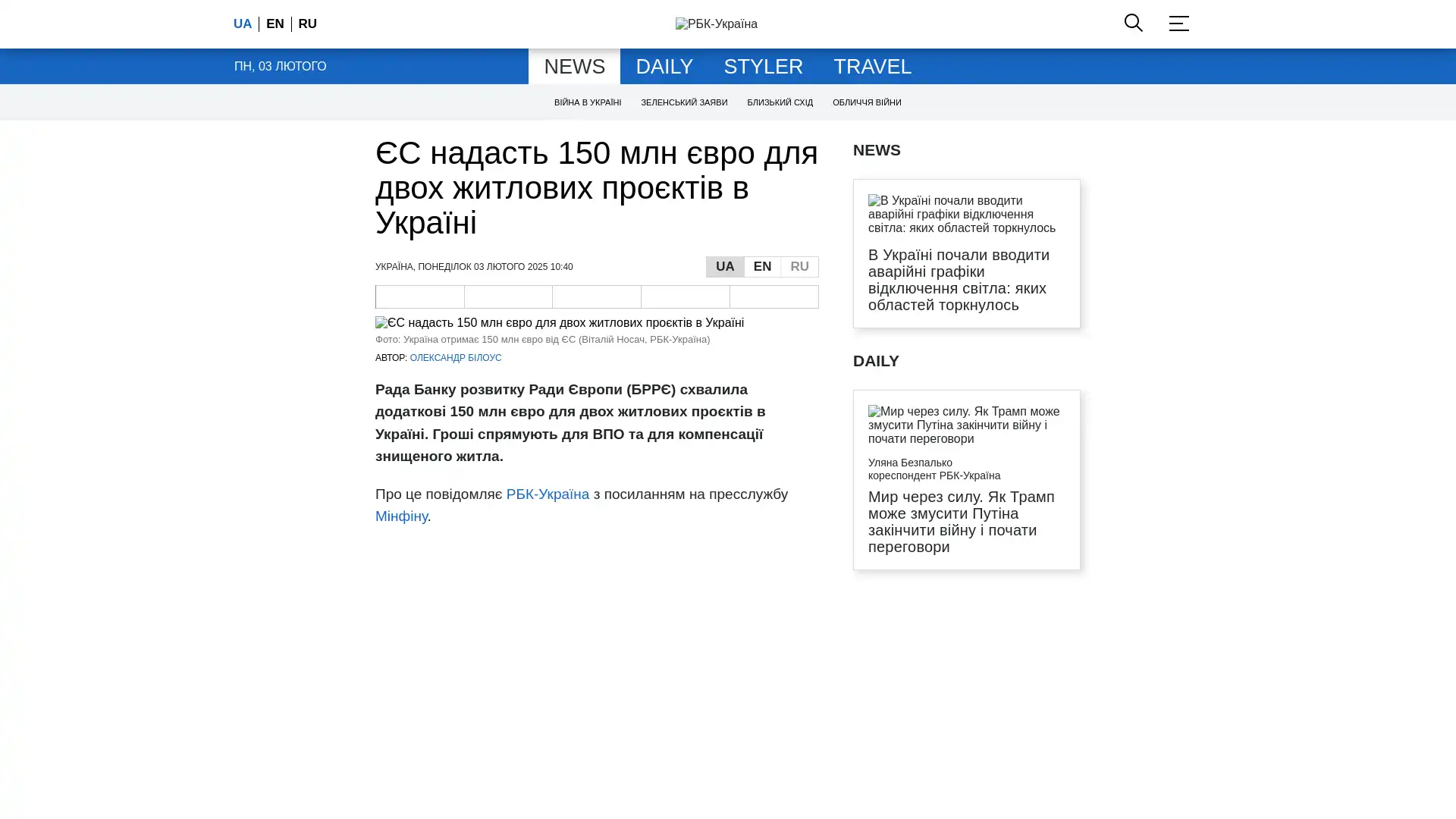Open author Олександр Білоус page

pyautogui.click(x=455, y=358)
